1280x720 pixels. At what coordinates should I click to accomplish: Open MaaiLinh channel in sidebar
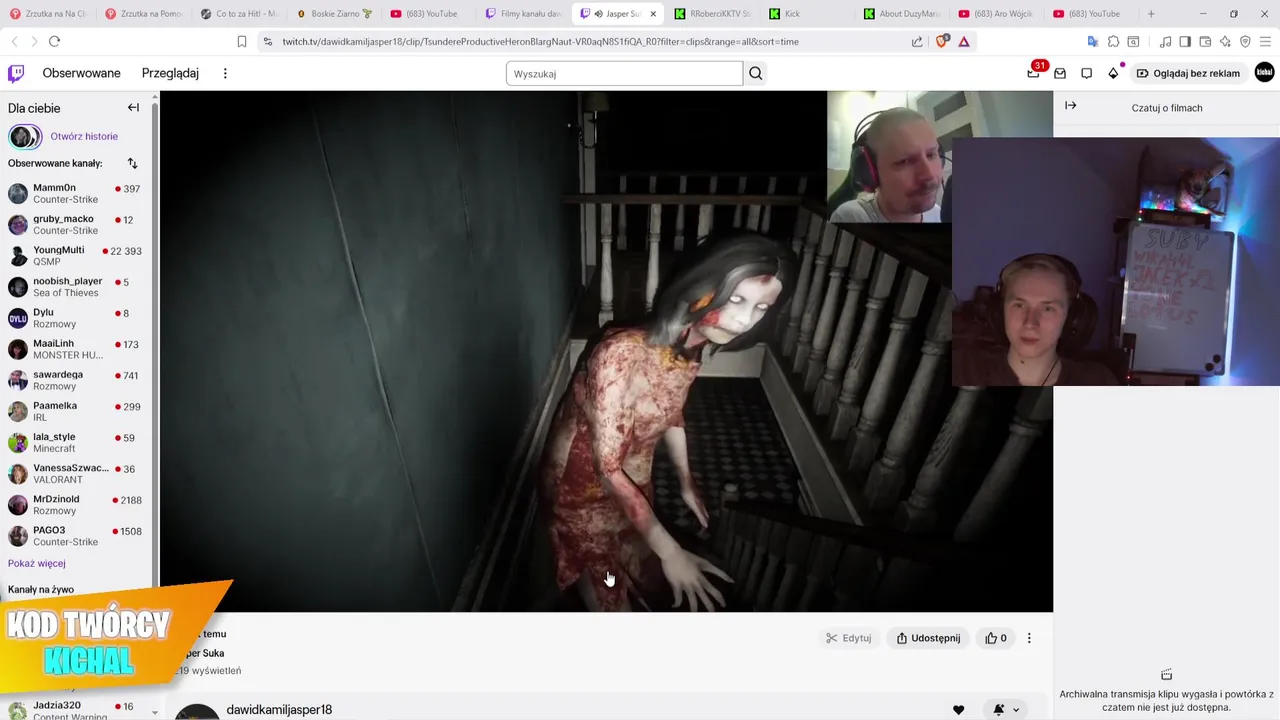coord(75,349)
